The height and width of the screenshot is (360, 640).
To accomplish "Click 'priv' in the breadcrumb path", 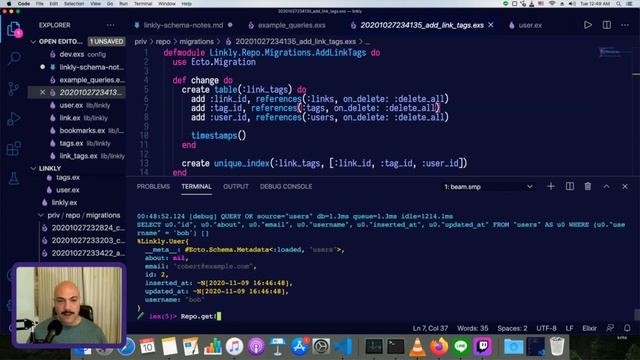I will 140,42.
